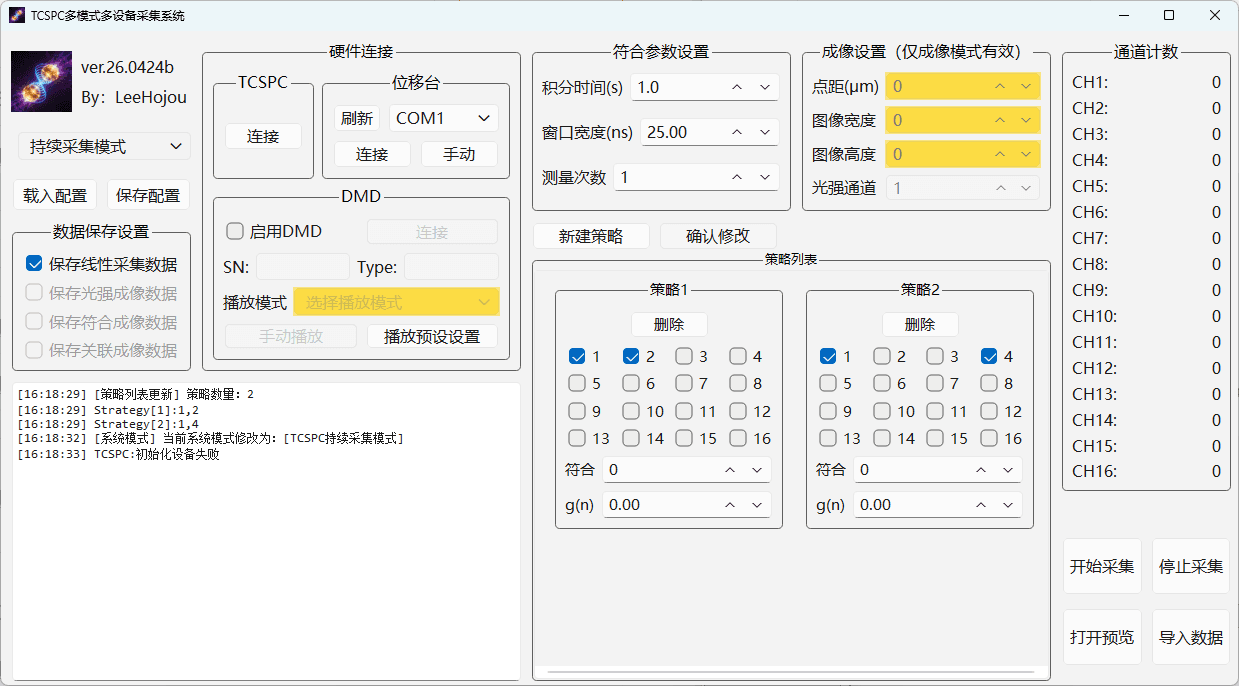Image resolution: width=1239 pixels, height=686 pixels.
Task: Decrease 测量次数 with down arrow
Action: (765, 177)
